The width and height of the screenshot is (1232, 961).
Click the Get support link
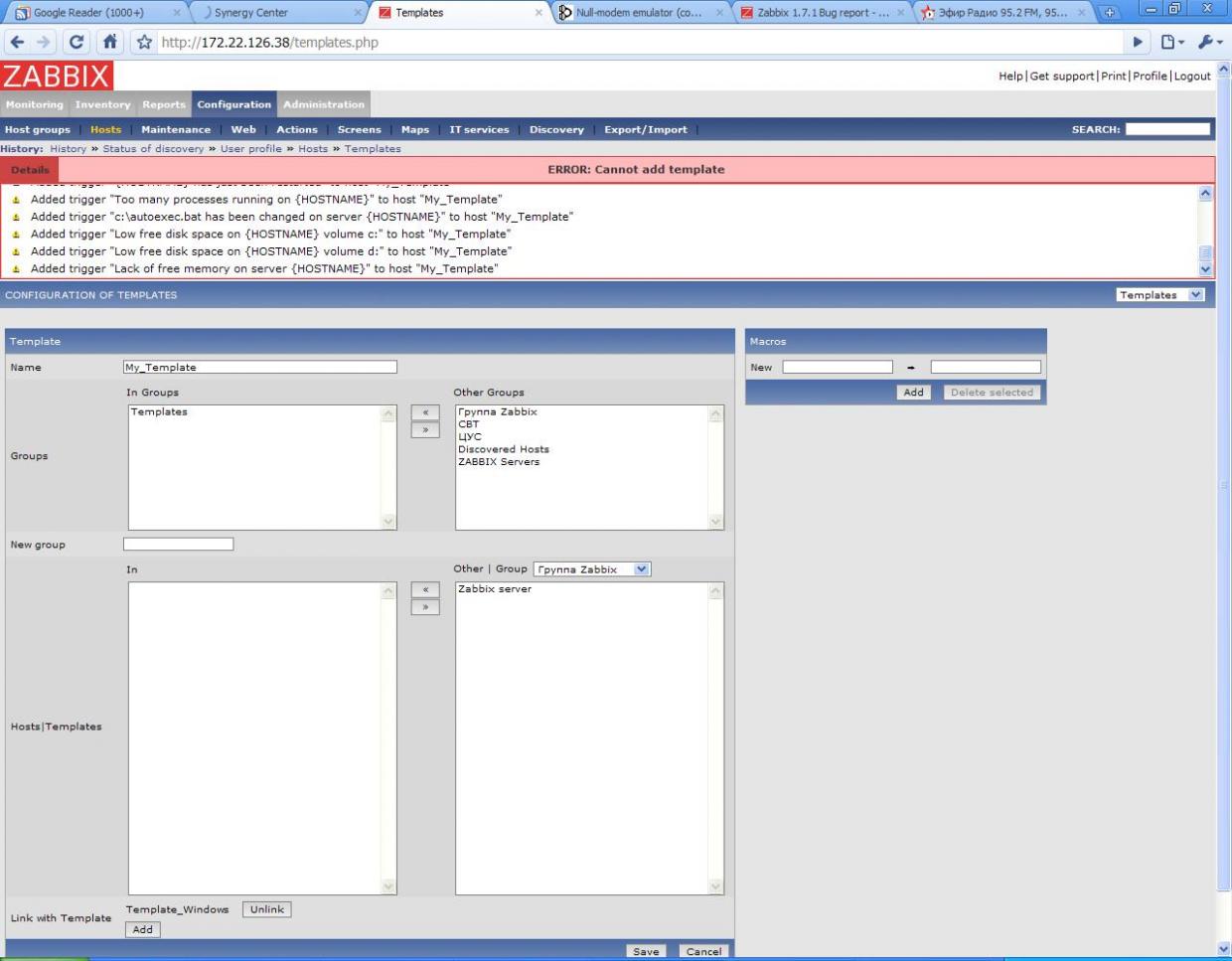pyautogui.click(x=1062, y=77)
